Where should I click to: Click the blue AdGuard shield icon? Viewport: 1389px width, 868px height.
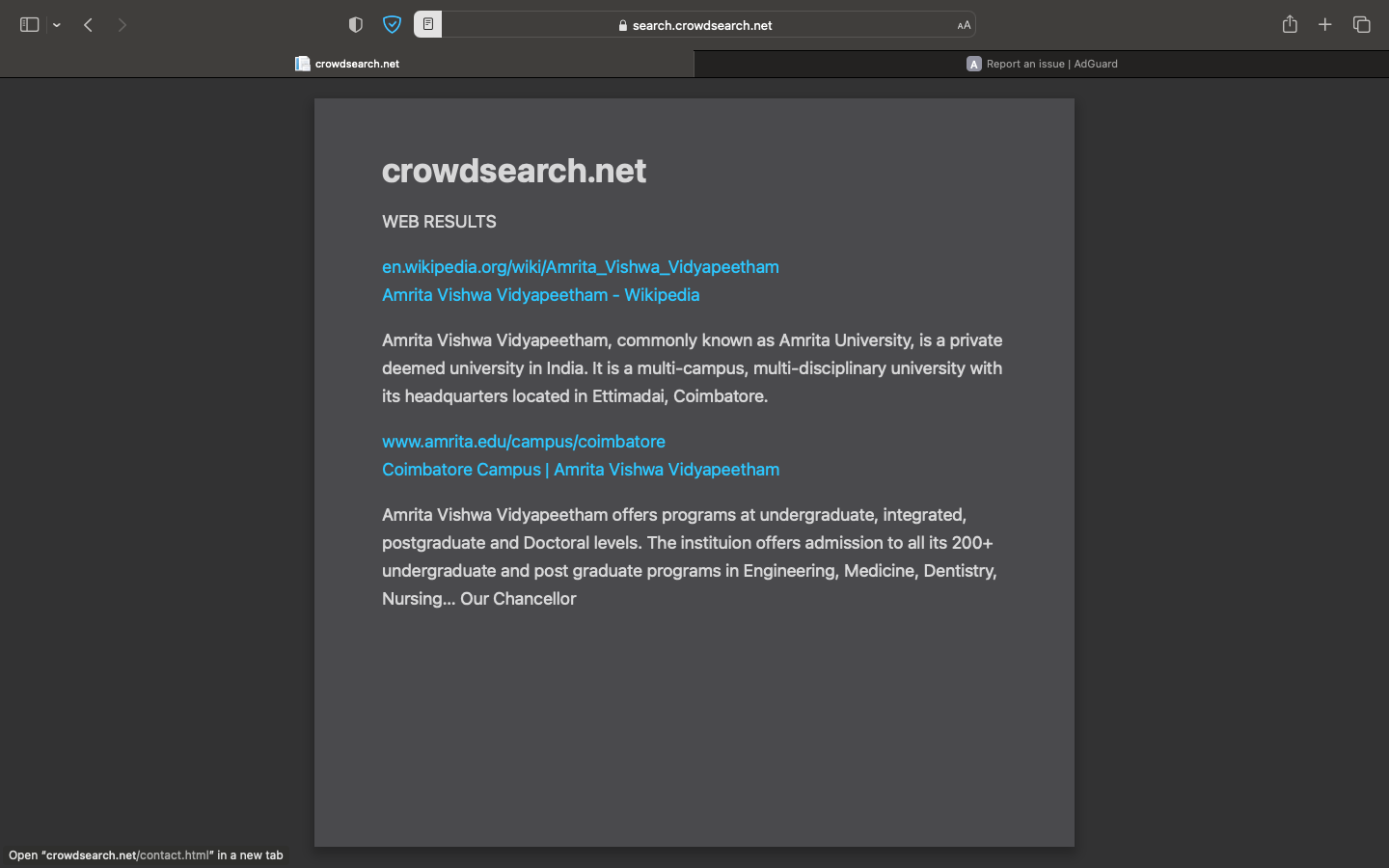pyautogui.click(x=392, y=24)
